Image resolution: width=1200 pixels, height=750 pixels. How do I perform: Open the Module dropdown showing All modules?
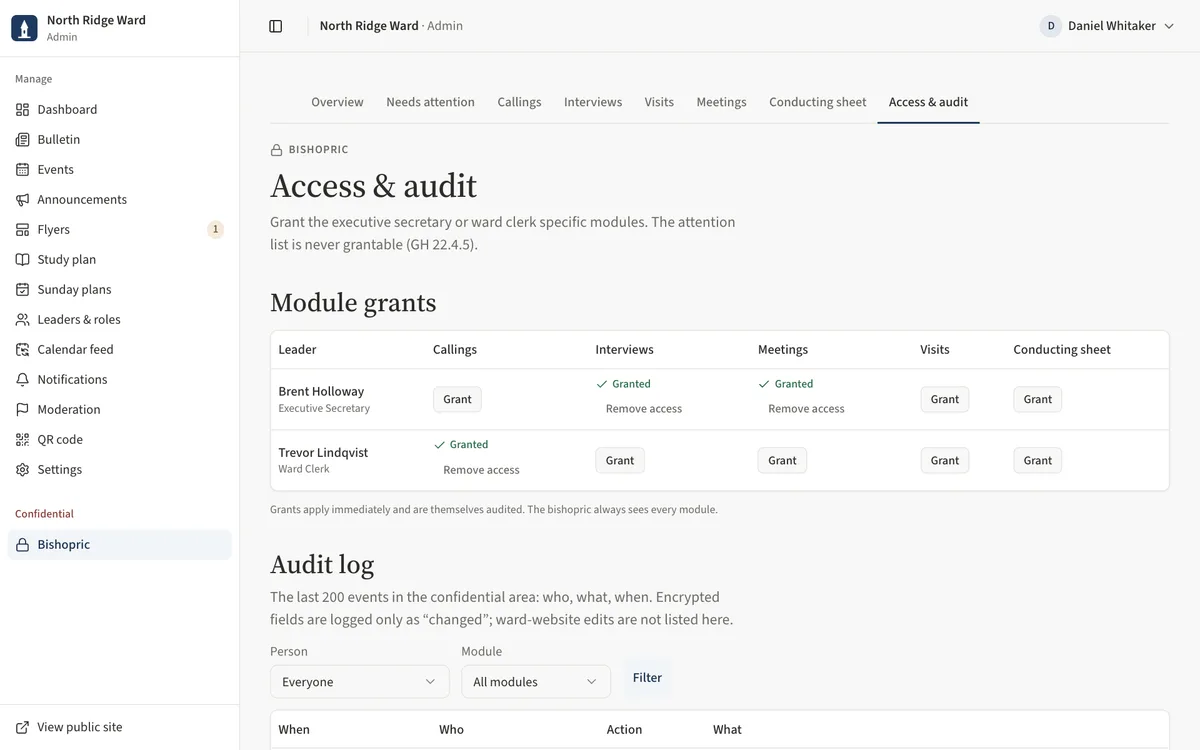(536, 681)
